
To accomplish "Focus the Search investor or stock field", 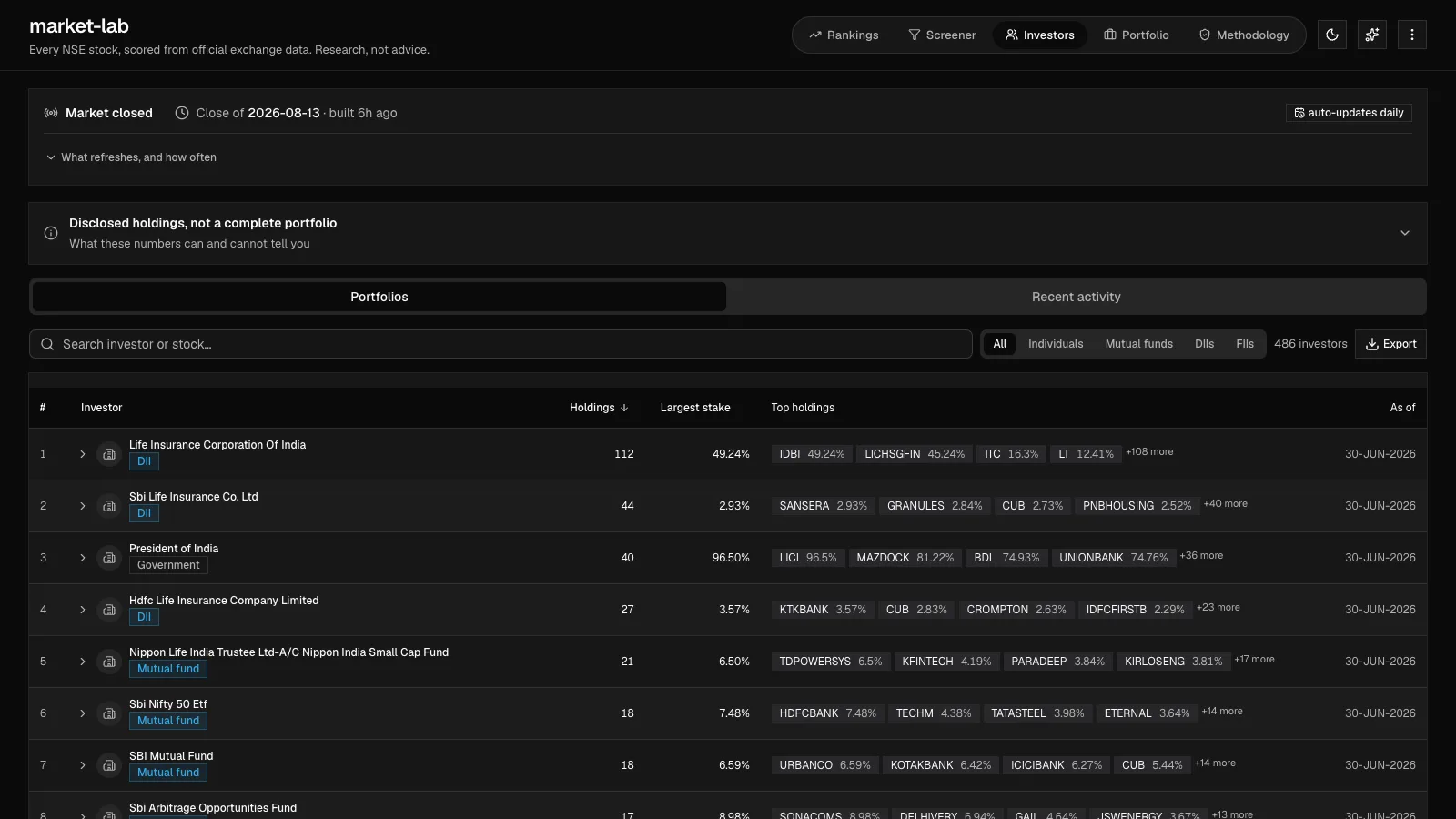I will pos(500,344).
